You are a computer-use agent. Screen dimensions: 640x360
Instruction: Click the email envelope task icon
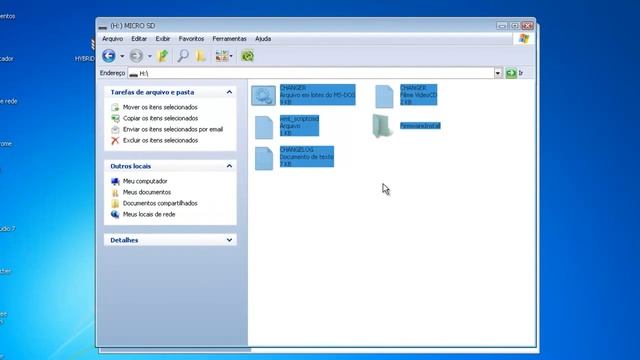115,129
